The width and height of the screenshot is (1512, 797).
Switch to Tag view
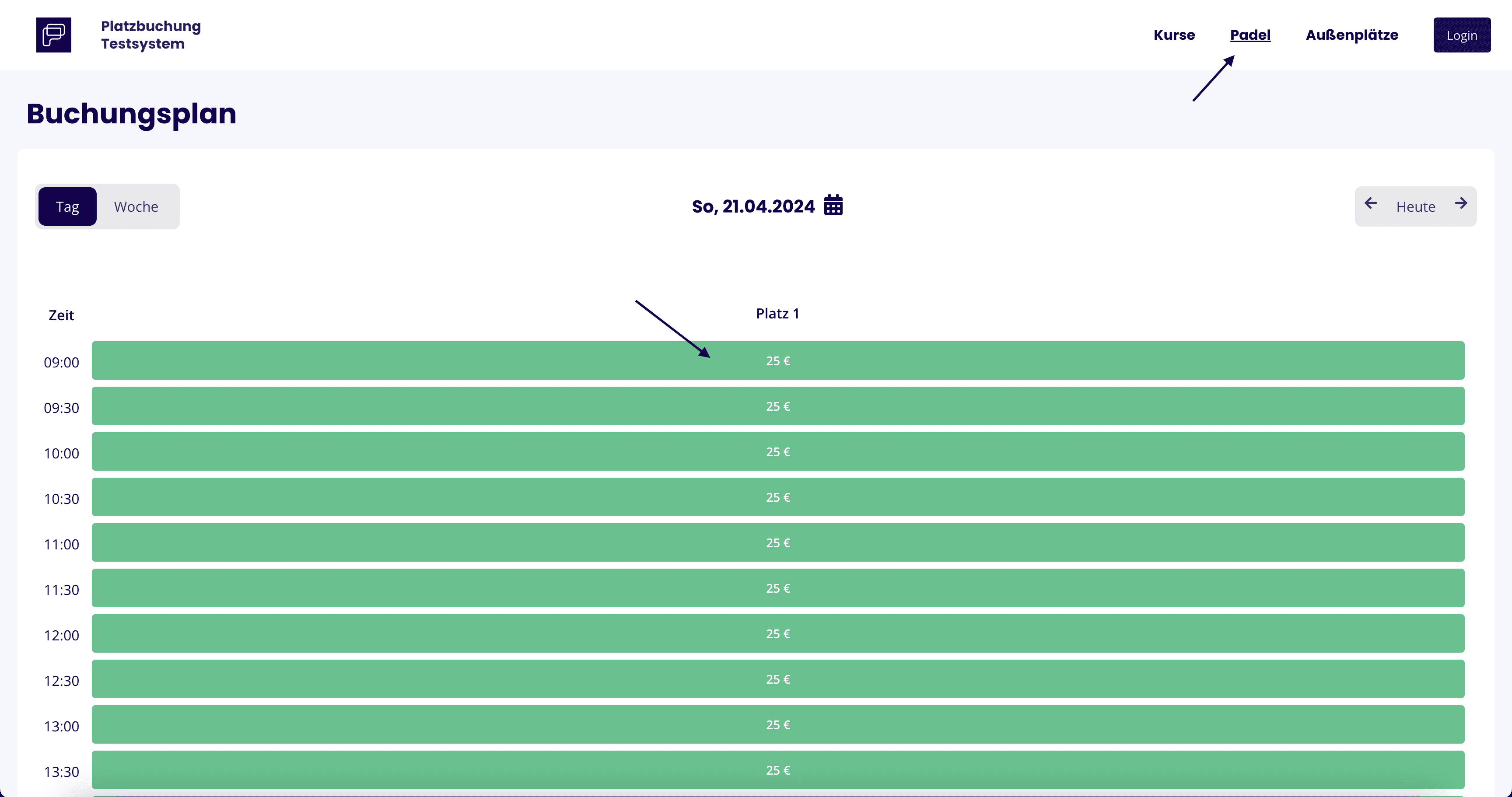67,206
